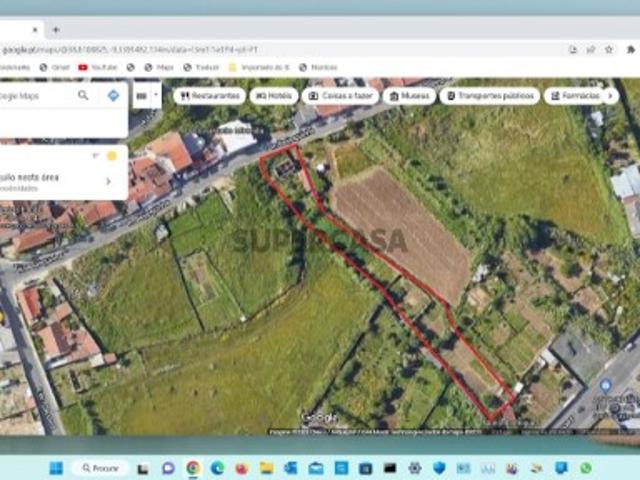Expand the area result panel chevron
The image size is (640, 480).
[x=108, y=181]
